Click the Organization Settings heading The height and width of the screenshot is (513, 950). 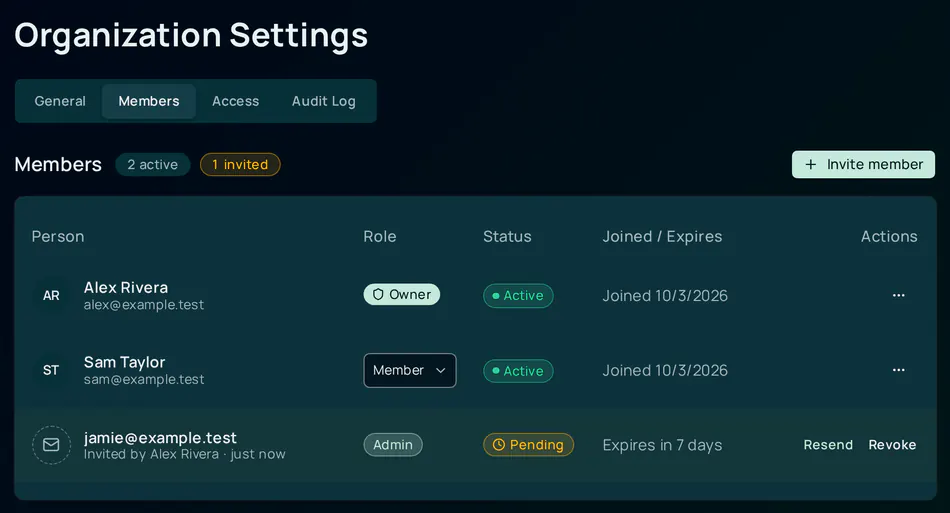coord(191,35)
